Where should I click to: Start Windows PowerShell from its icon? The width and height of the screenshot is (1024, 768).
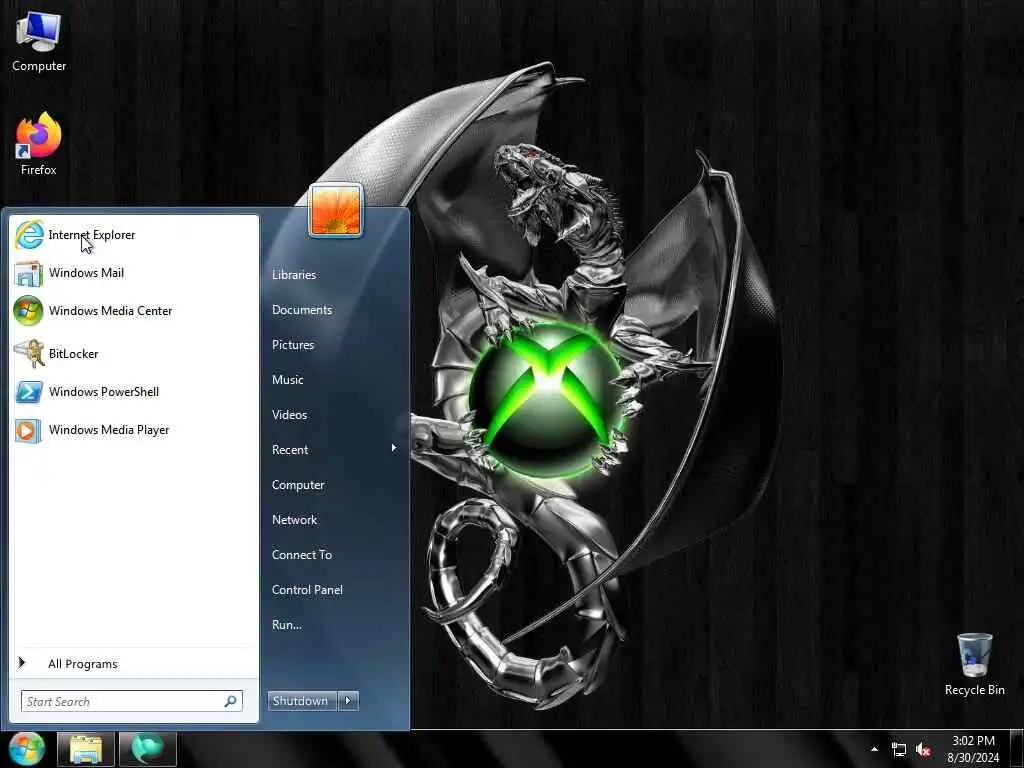click(x=29, y=392)
